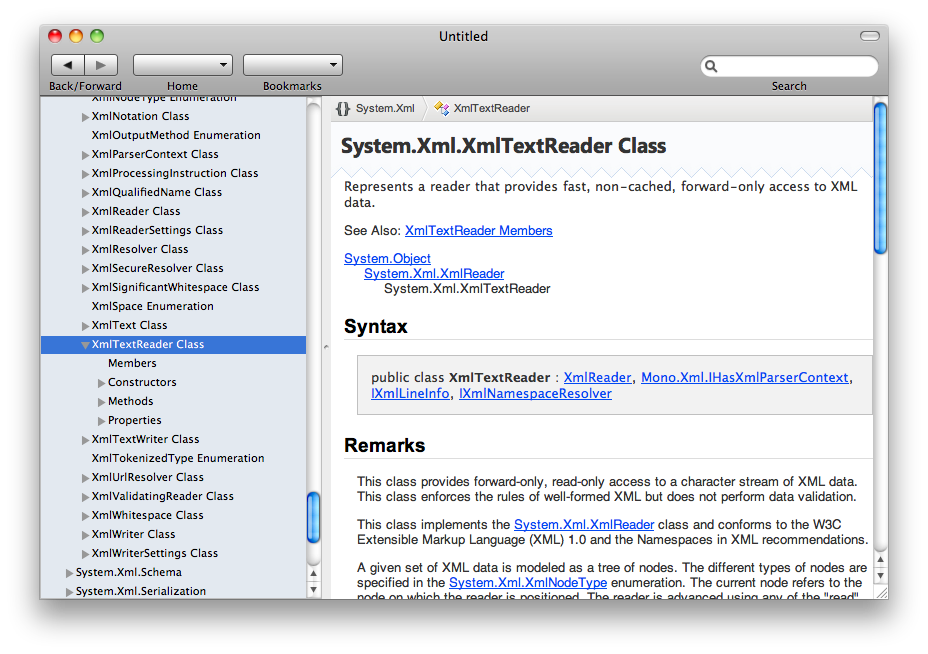Expand the XmlParserContext Class node
Viewport: 928px width, 654px height.
coord(85,155)
